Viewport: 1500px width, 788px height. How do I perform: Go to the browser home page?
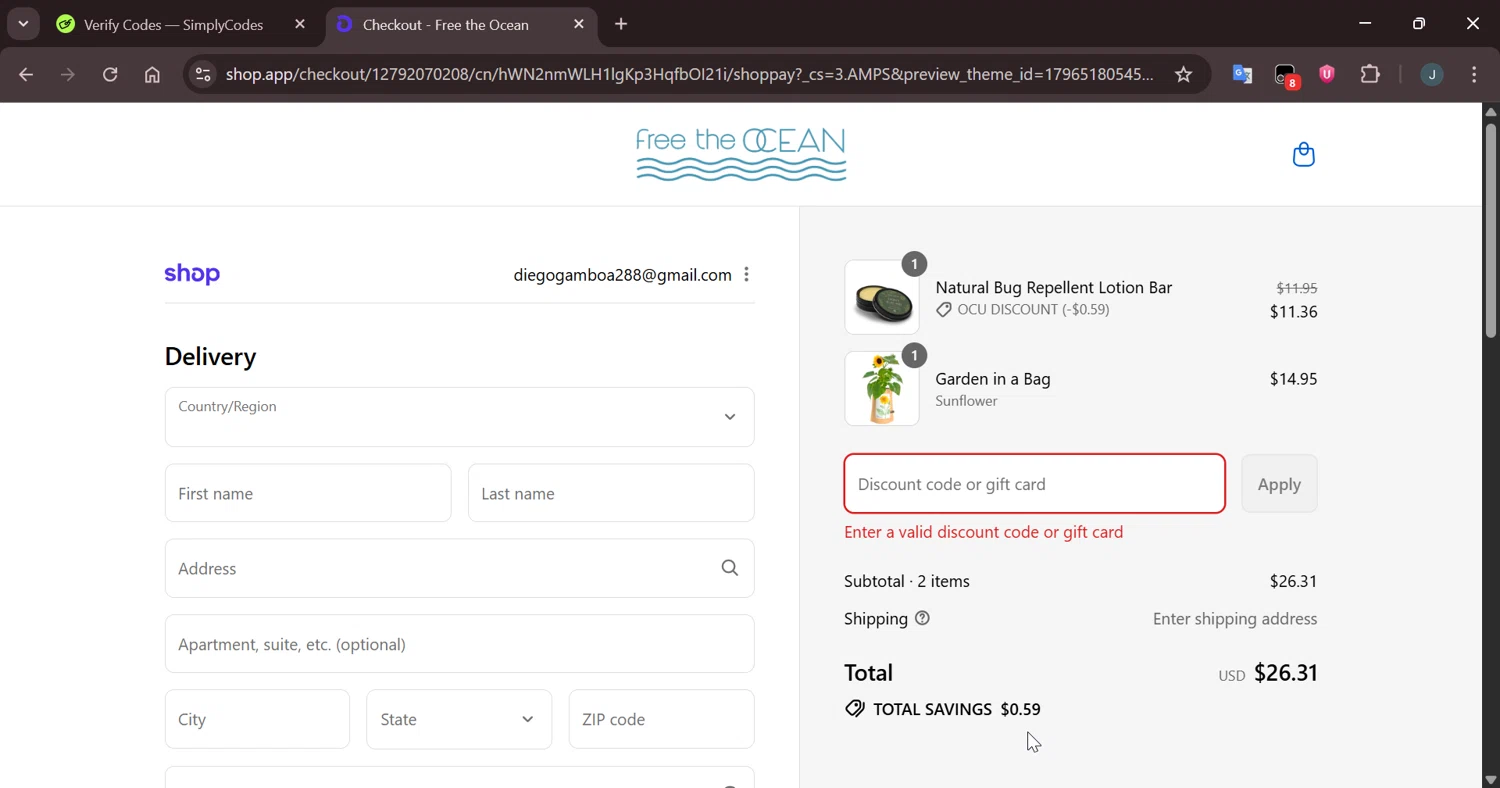[152, 75]
